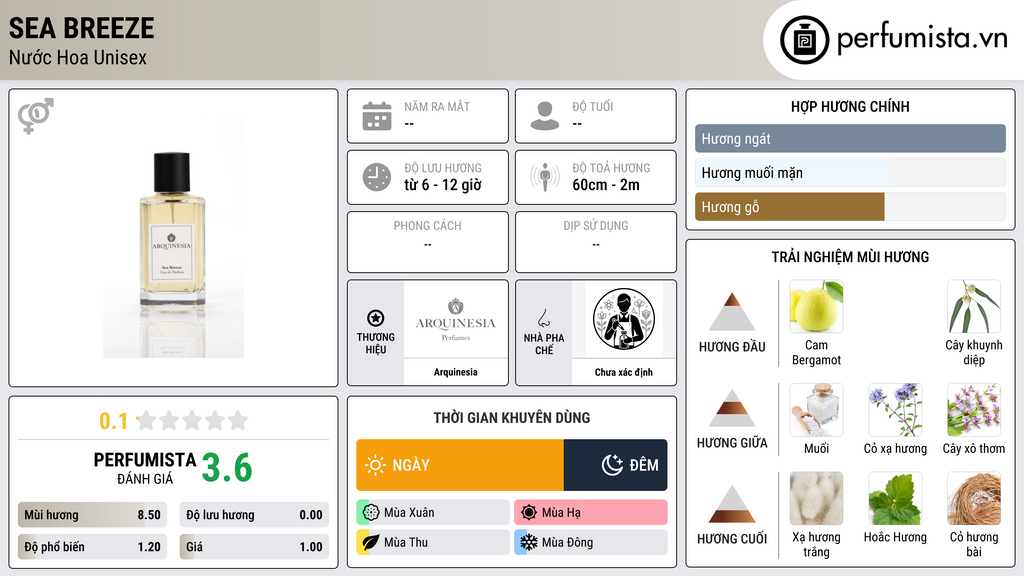Click the SEA BREEZE title text
Screen dimensions: 1024x576
(82, 28)
